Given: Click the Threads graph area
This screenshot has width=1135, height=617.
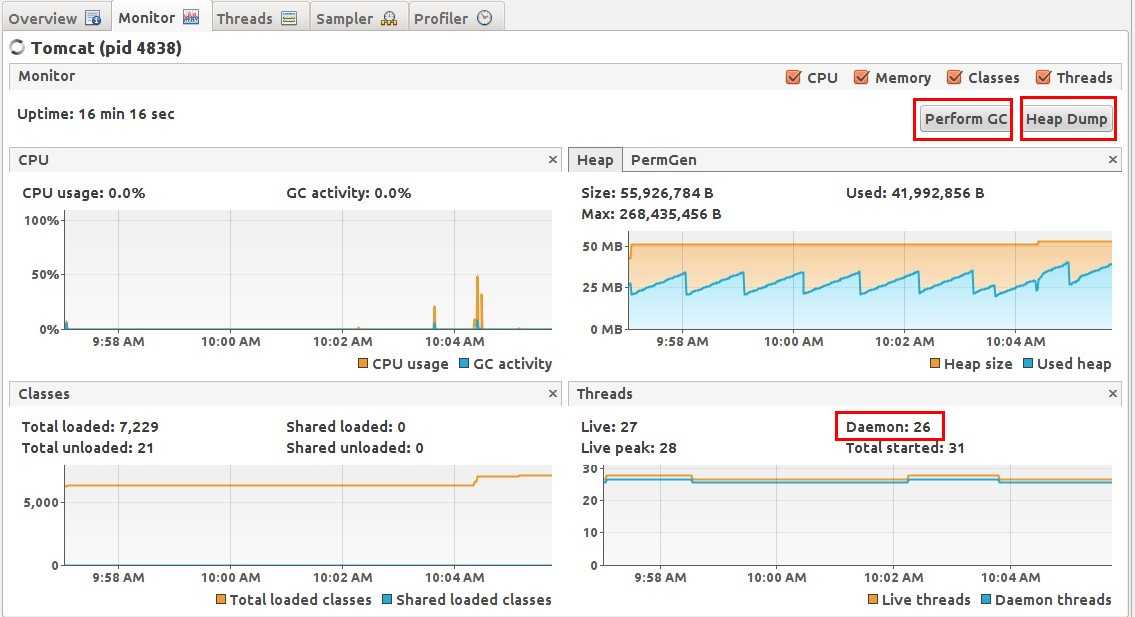Looking at the screenshot, I should point(857,515).
